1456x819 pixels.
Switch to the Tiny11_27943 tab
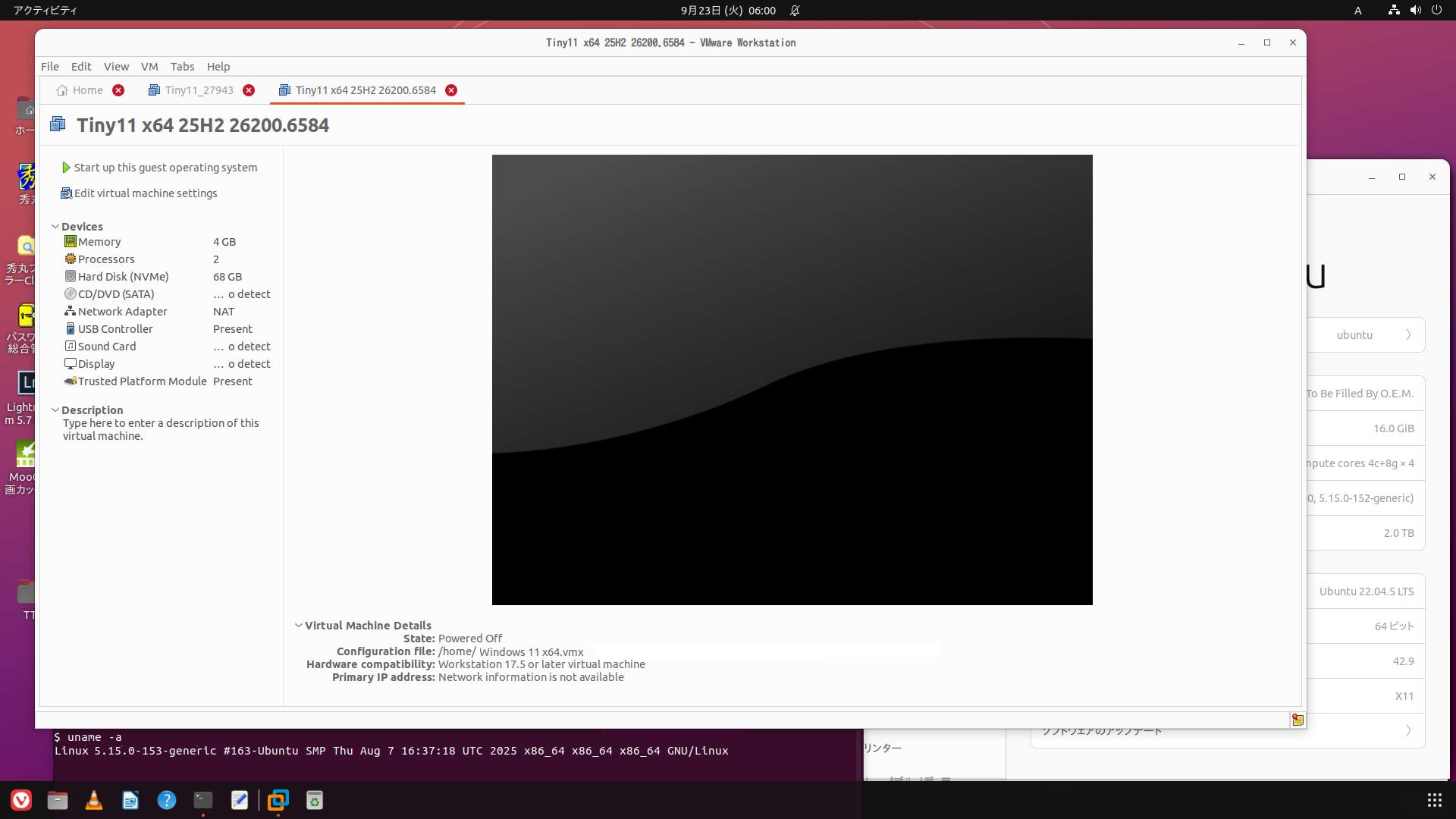pyautogui.click(x=199, y=90)
